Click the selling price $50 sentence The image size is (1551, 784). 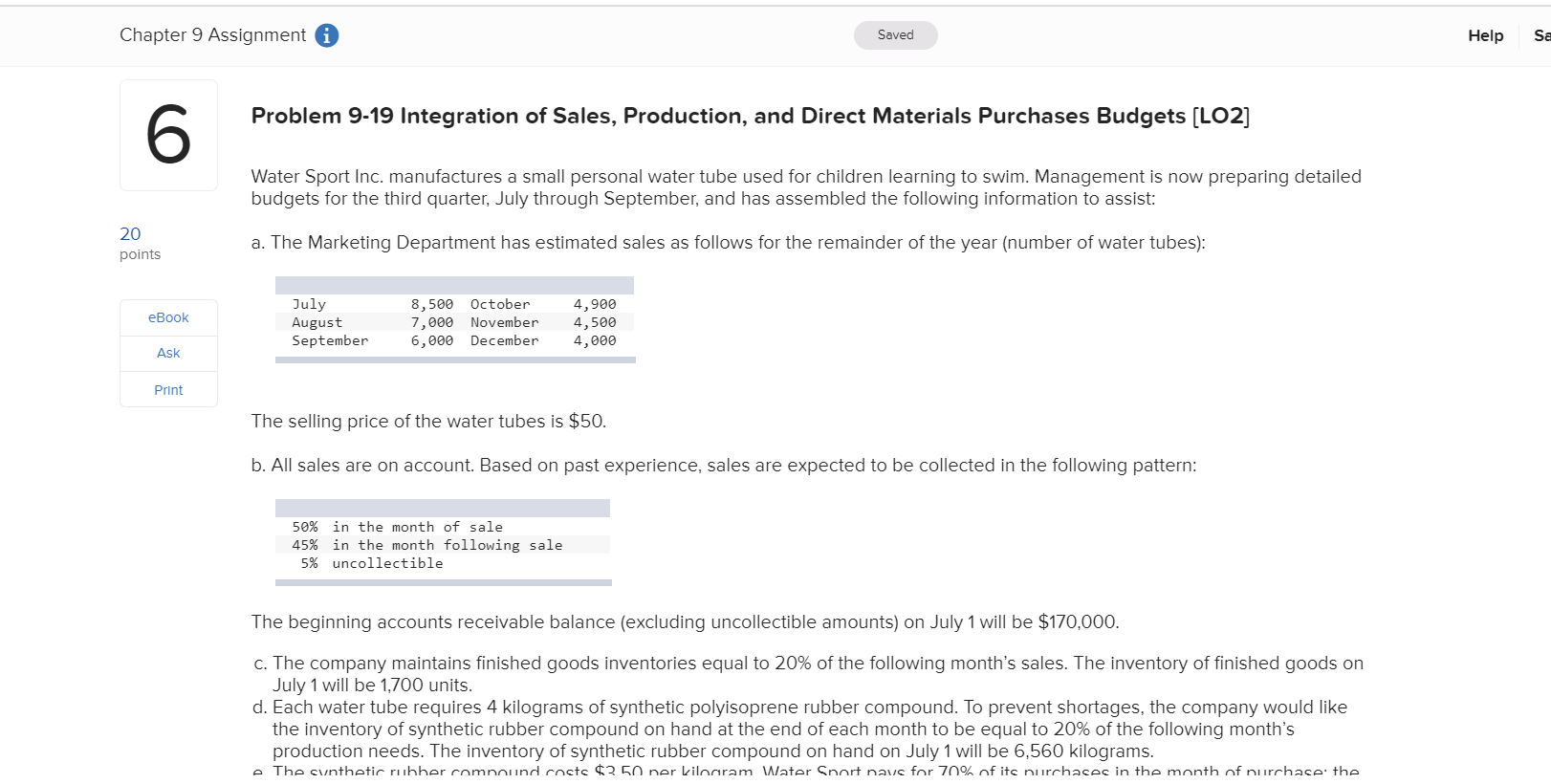[428, 422]
